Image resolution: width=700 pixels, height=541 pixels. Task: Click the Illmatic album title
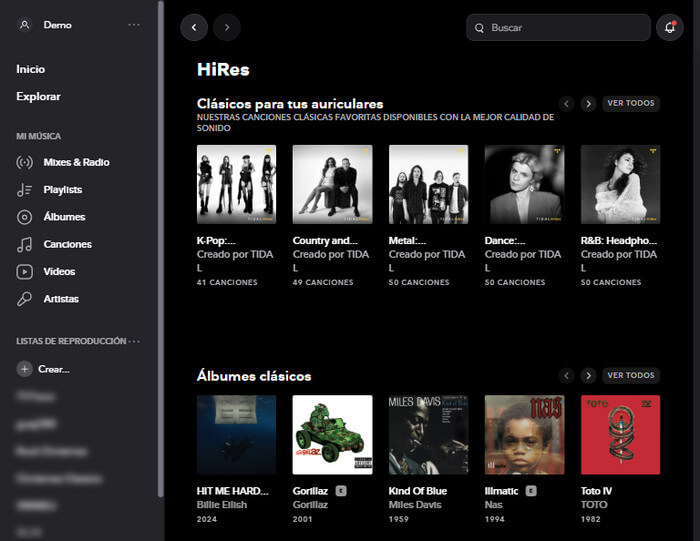[x=501, y=491]
